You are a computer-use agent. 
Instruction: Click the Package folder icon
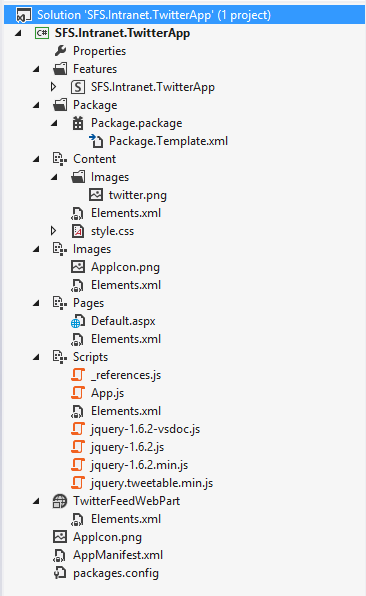(x=60, y=105)
